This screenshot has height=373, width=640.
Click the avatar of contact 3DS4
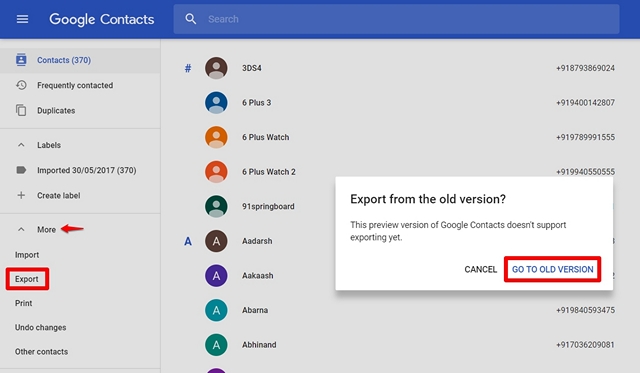point(216,68)
